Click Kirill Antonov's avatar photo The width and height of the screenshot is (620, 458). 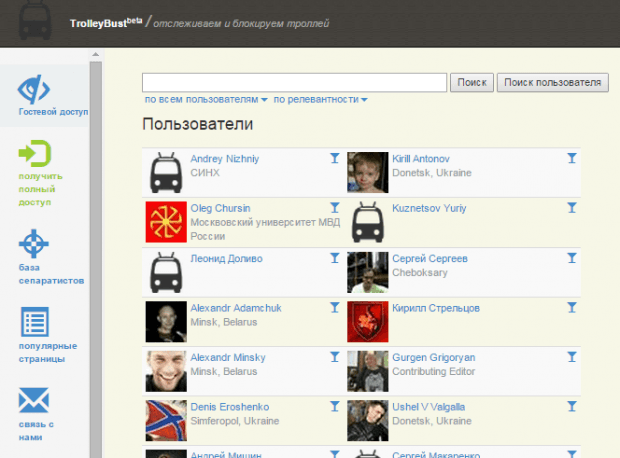tap(367, 172)
